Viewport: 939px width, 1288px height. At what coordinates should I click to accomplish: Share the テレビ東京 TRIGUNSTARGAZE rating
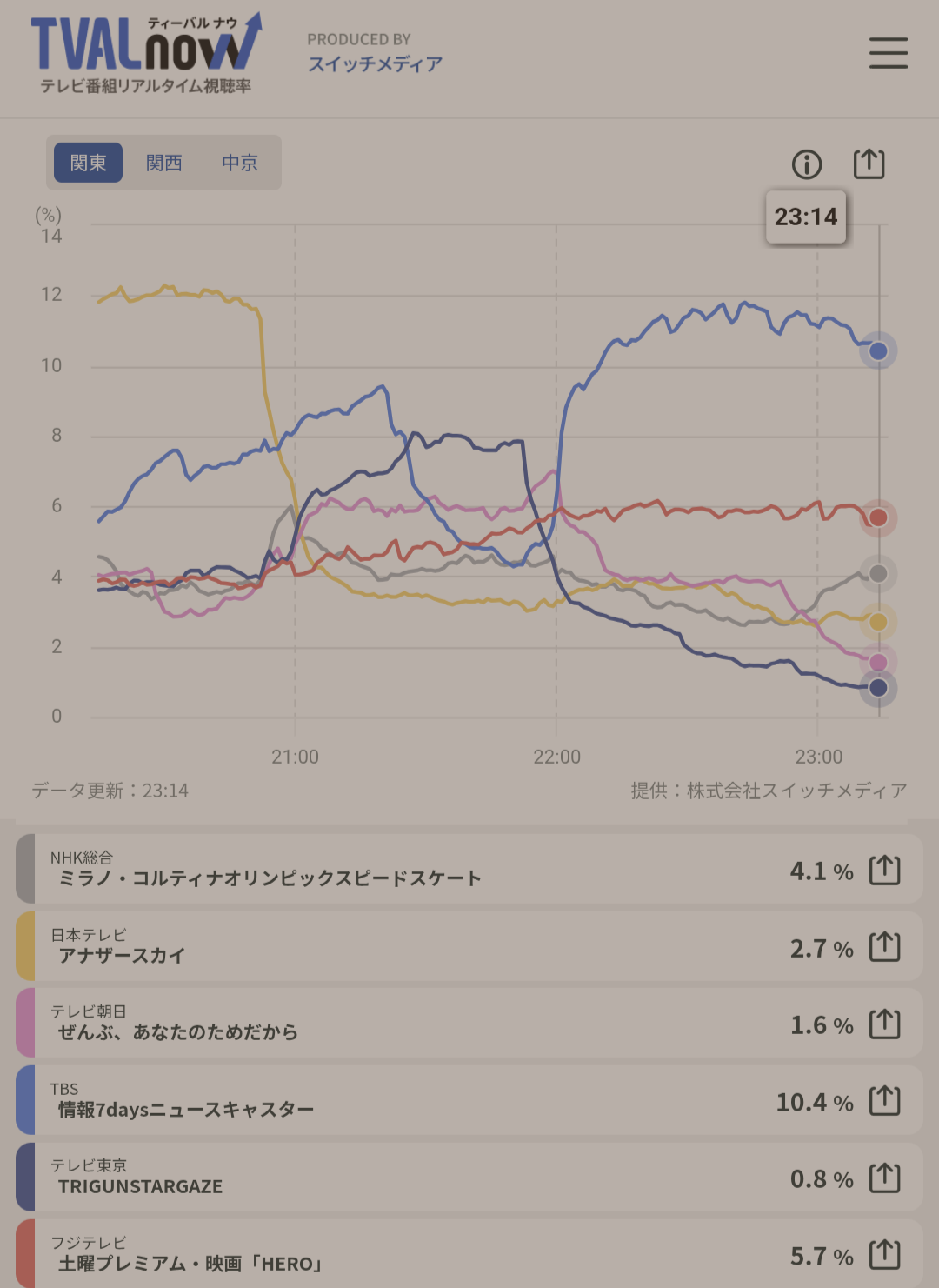click(x=884, y=1178)
